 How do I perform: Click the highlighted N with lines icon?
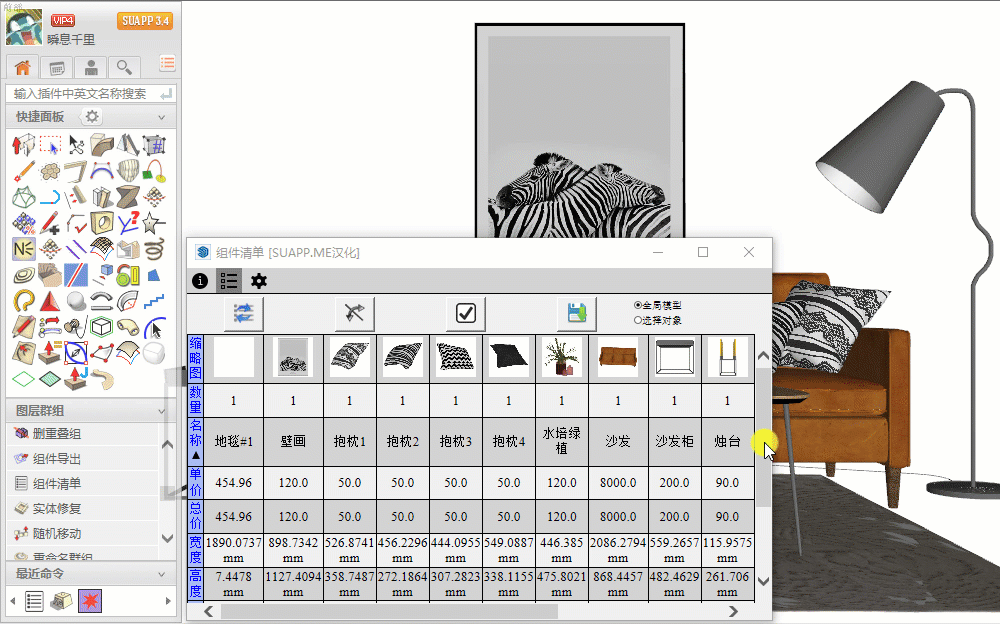click(x=24, y=249)
